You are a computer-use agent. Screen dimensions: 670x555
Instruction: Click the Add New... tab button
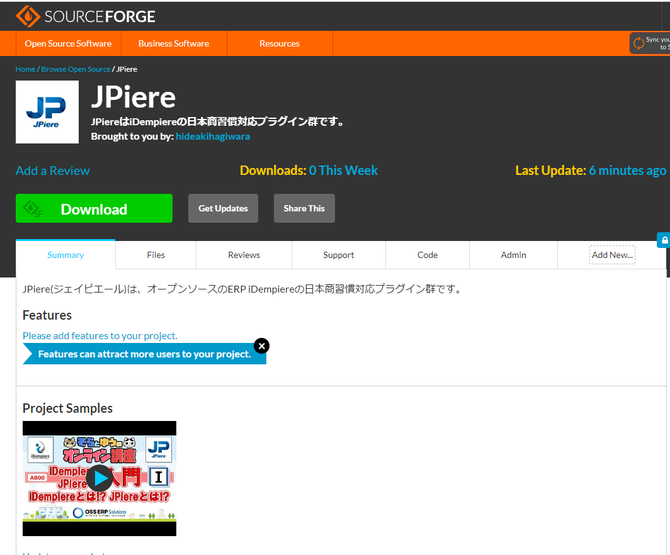pos(612,255)
